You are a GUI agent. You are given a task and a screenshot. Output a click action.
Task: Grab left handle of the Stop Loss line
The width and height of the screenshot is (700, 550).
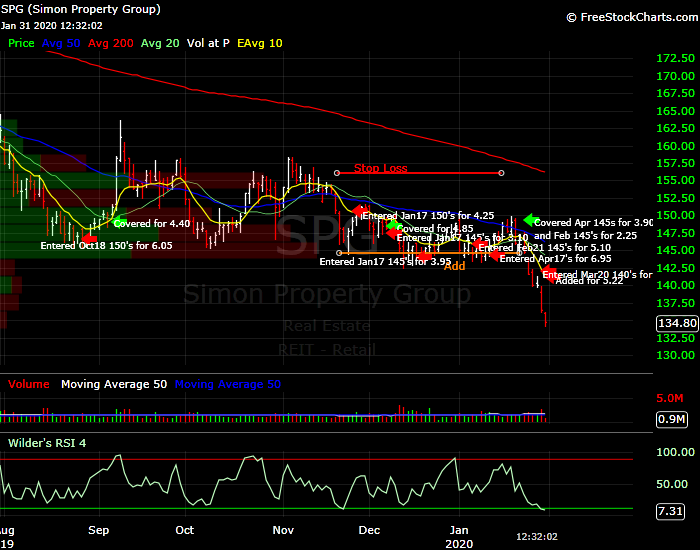tap(337, 173)
